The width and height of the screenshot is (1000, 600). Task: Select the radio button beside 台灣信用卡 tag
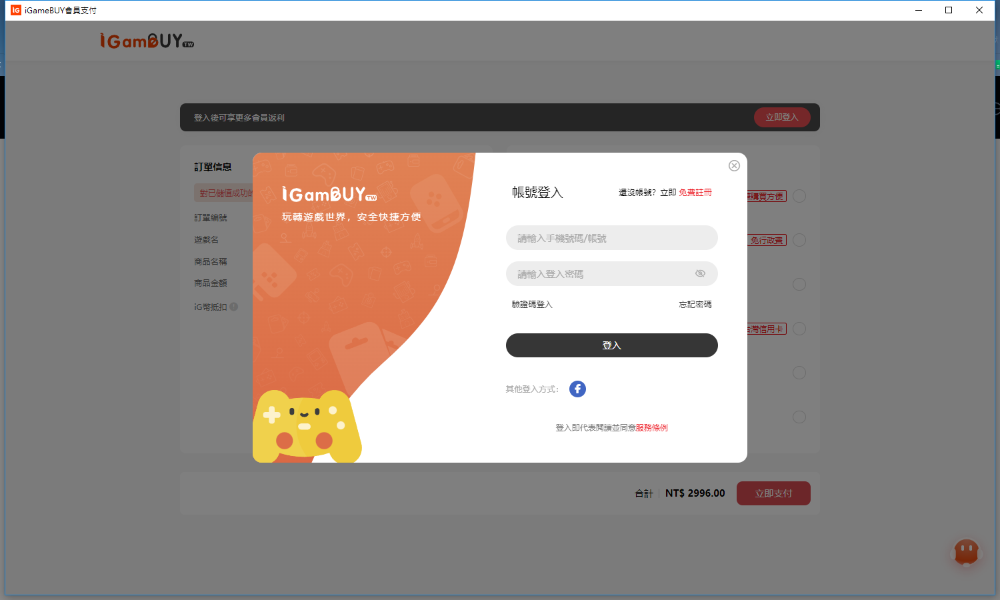[799, 329]
